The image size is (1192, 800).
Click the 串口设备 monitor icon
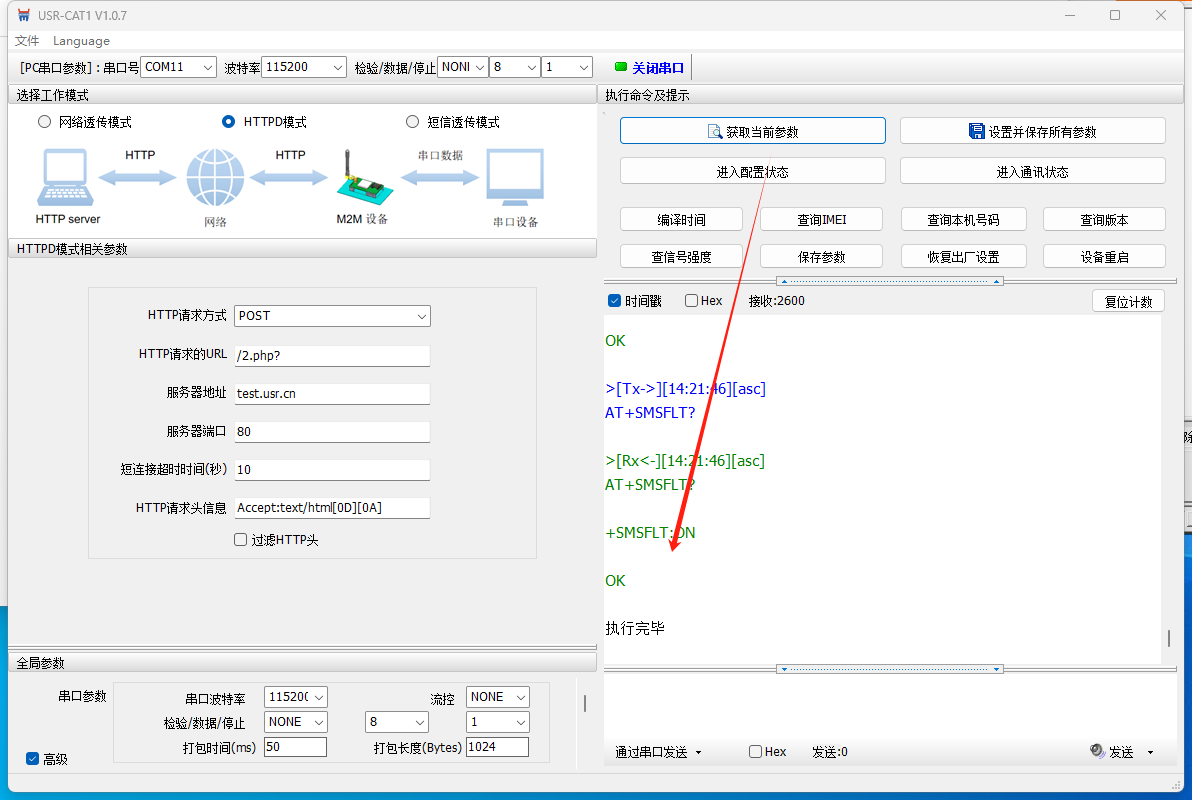515,178
